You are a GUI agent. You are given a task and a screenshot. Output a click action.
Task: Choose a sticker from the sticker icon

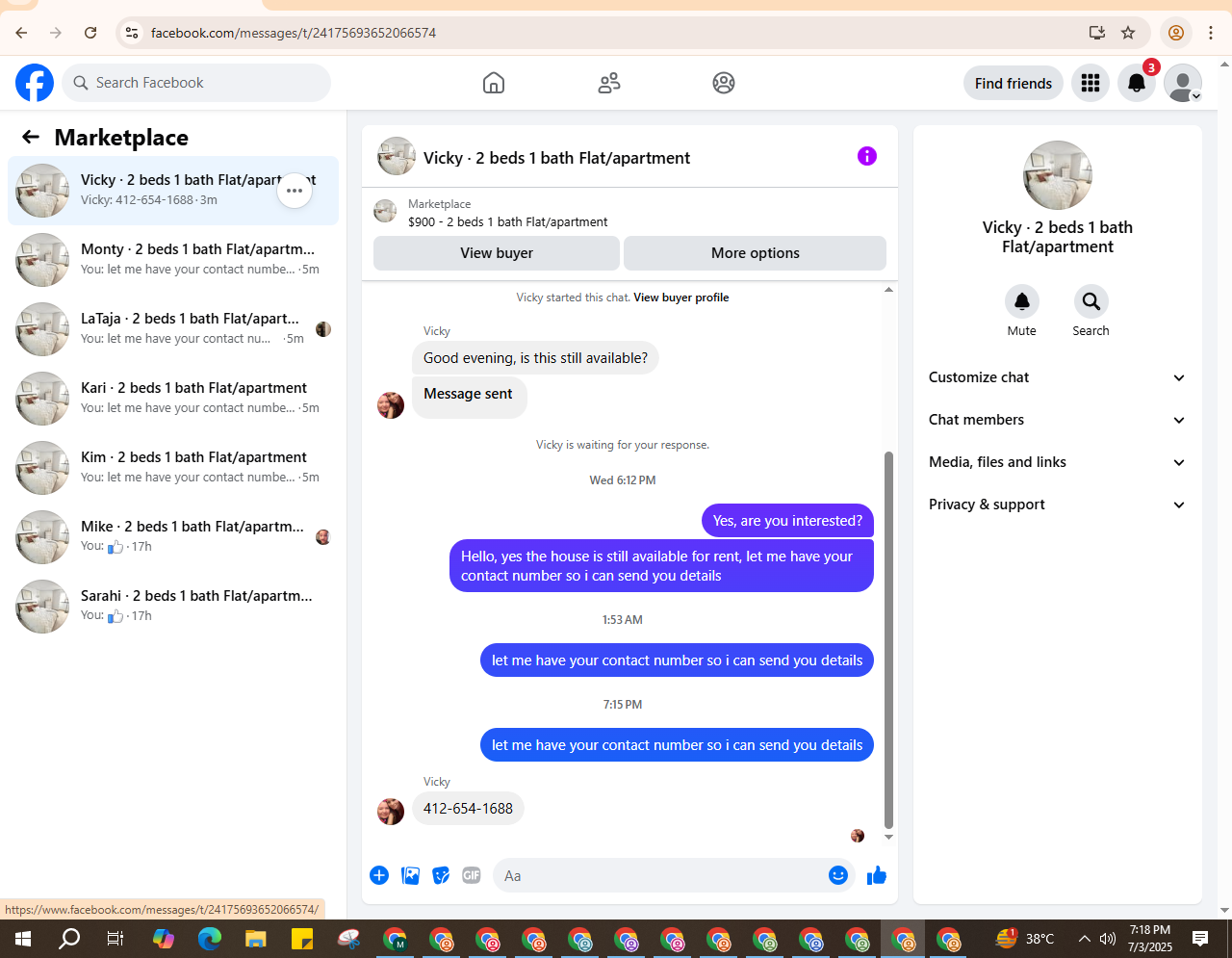(x=441, y=875)
